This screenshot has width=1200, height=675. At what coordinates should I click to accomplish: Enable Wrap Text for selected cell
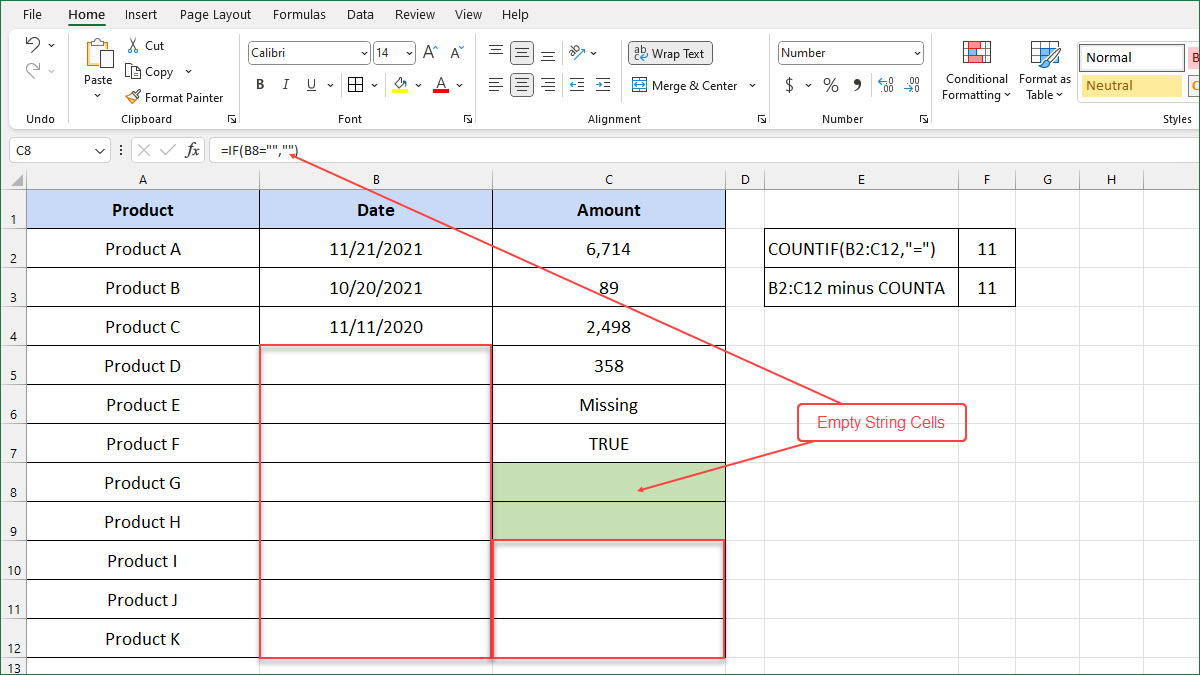click(669, 53)
